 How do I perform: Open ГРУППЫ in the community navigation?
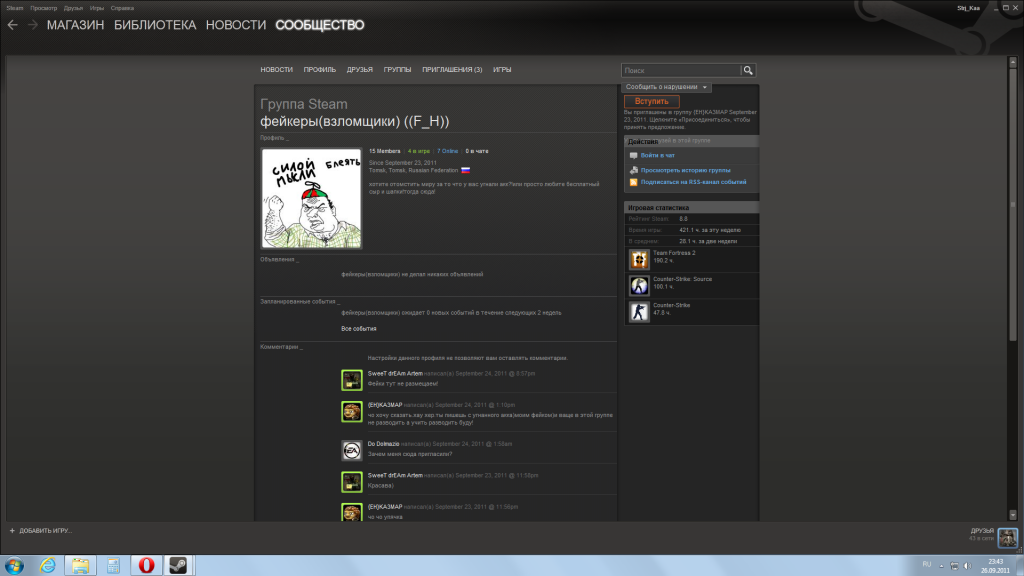[x=397, y=70]
